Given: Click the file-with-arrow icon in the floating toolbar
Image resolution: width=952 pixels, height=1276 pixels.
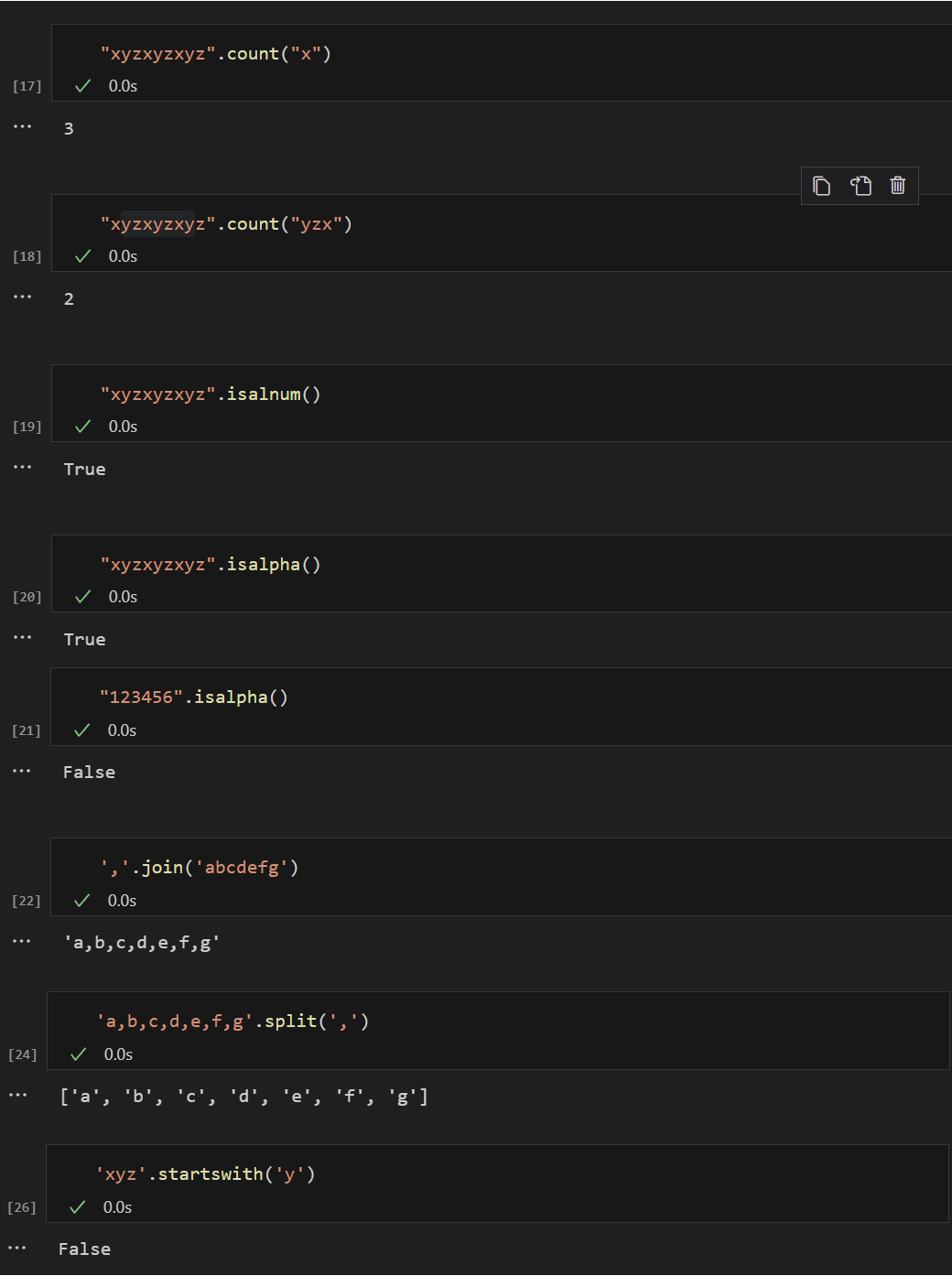Looking at the screenshot, I should (860, 186).
